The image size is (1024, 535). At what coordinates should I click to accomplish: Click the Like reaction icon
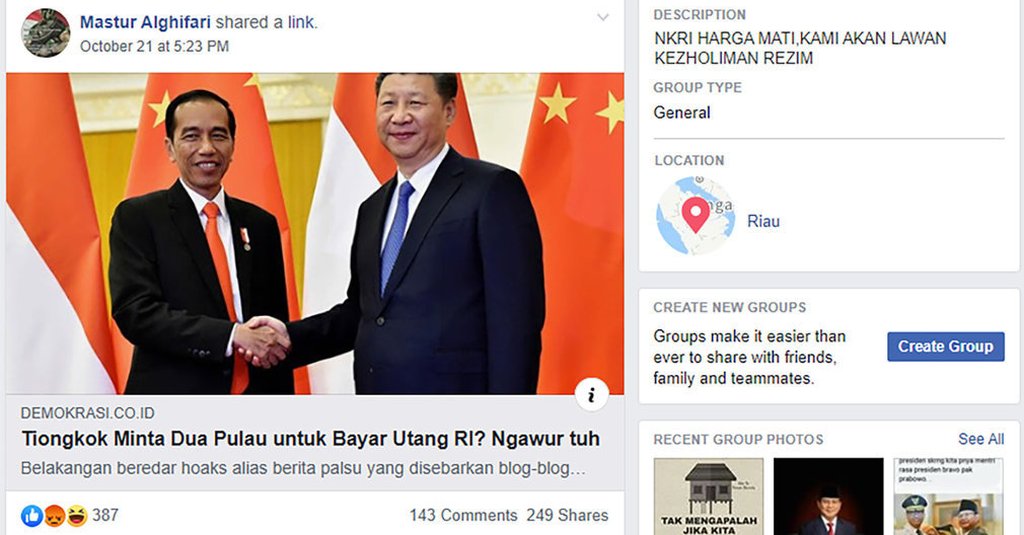coord(31,516)
